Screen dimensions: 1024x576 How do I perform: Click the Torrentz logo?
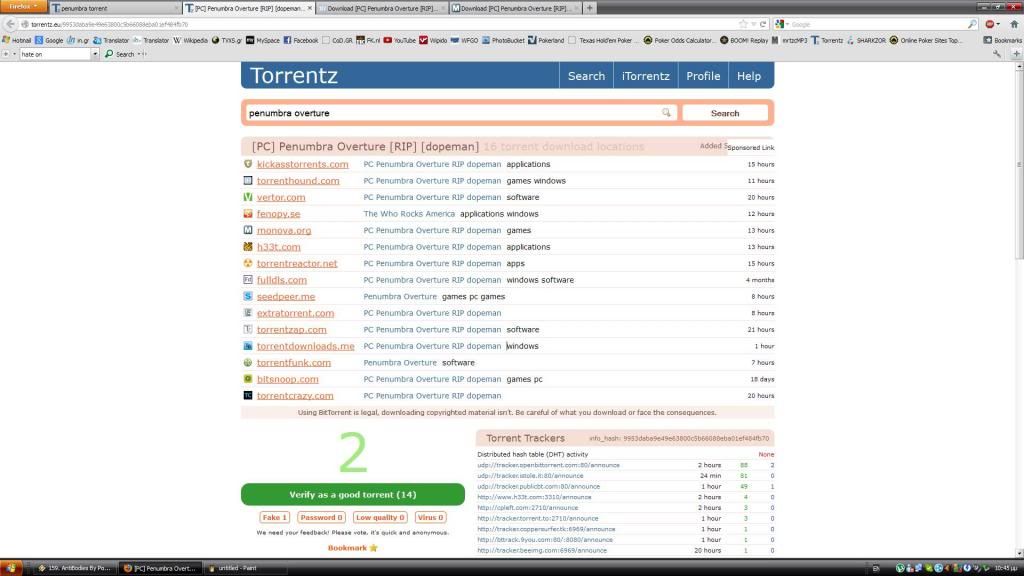(294, 76)
